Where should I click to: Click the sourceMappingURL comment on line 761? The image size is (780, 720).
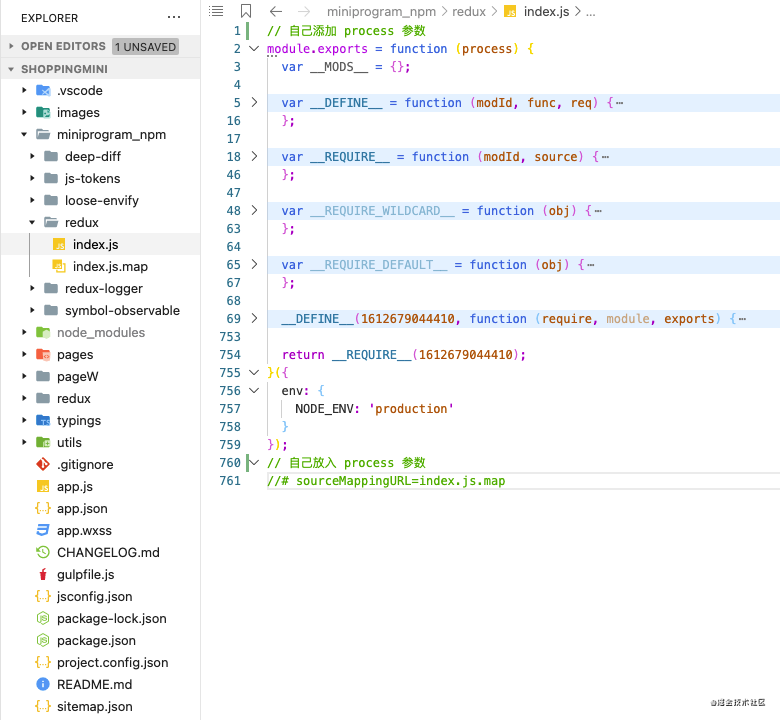pos(386,481)
